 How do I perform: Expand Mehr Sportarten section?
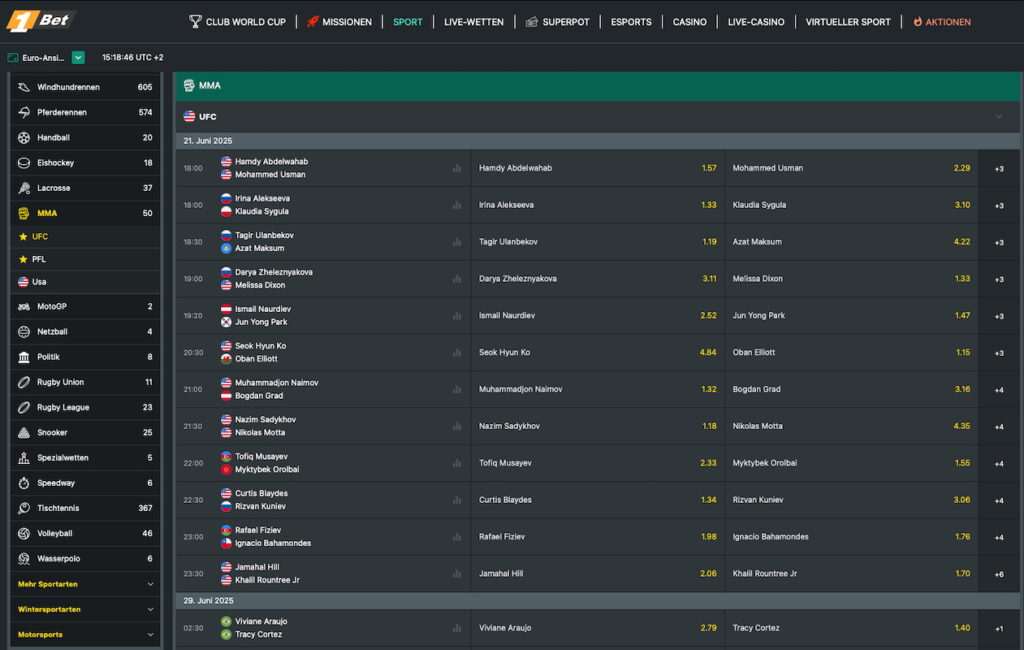tap(85, 584)
